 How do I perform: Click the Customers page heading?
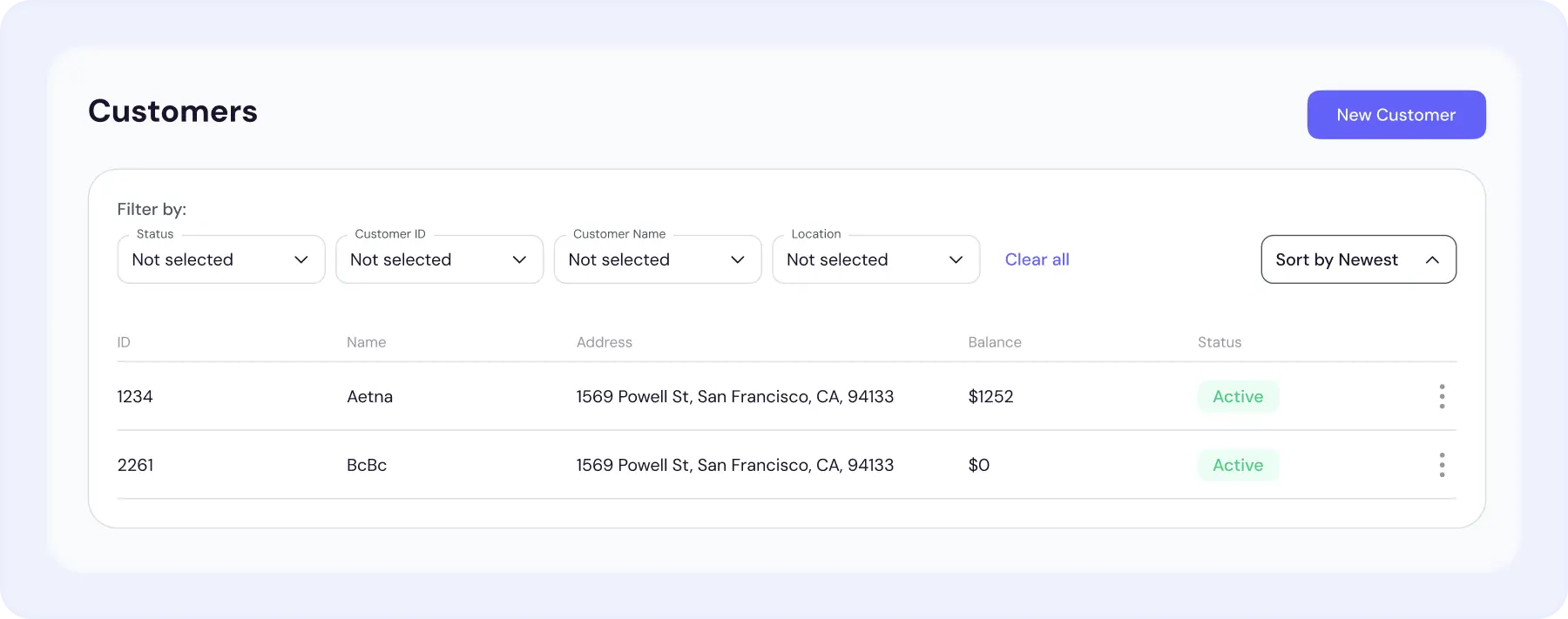(172, 111)
